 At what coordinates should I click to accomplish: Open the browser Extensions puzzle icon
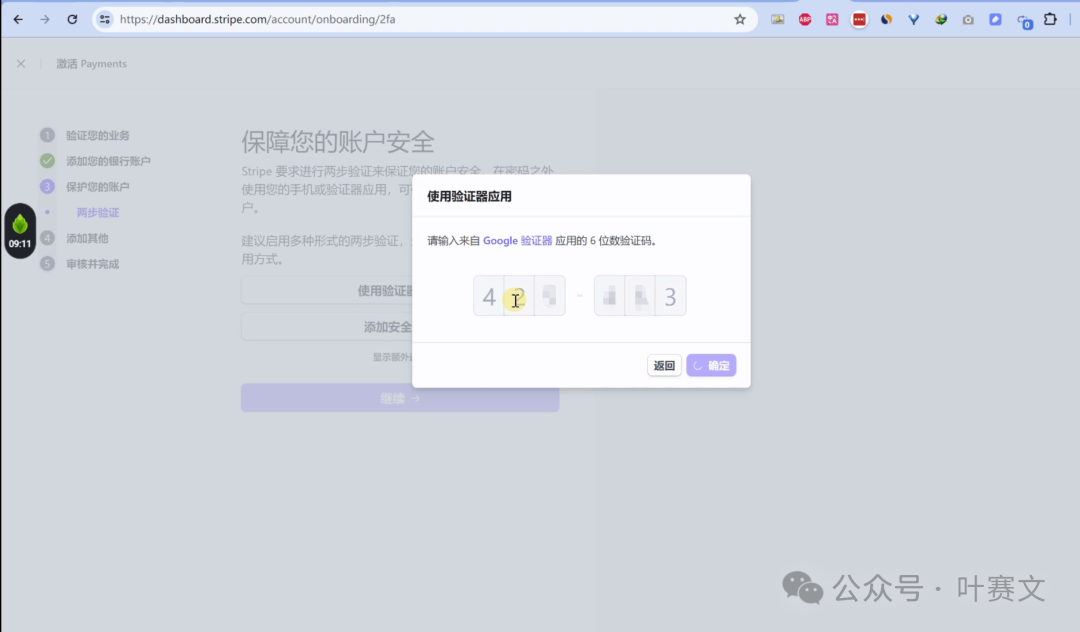(1050, 19)
